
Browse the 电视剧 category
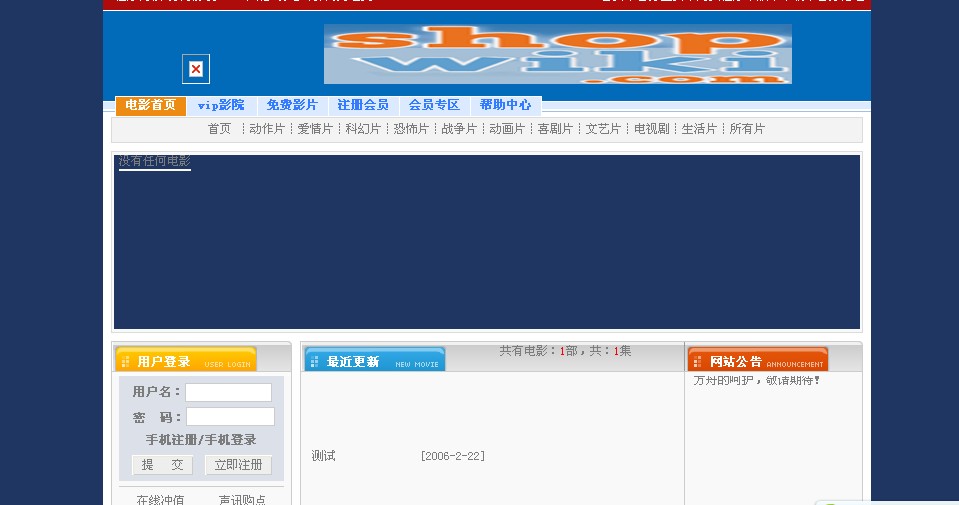pyautogui.click(x=651, y=129)
